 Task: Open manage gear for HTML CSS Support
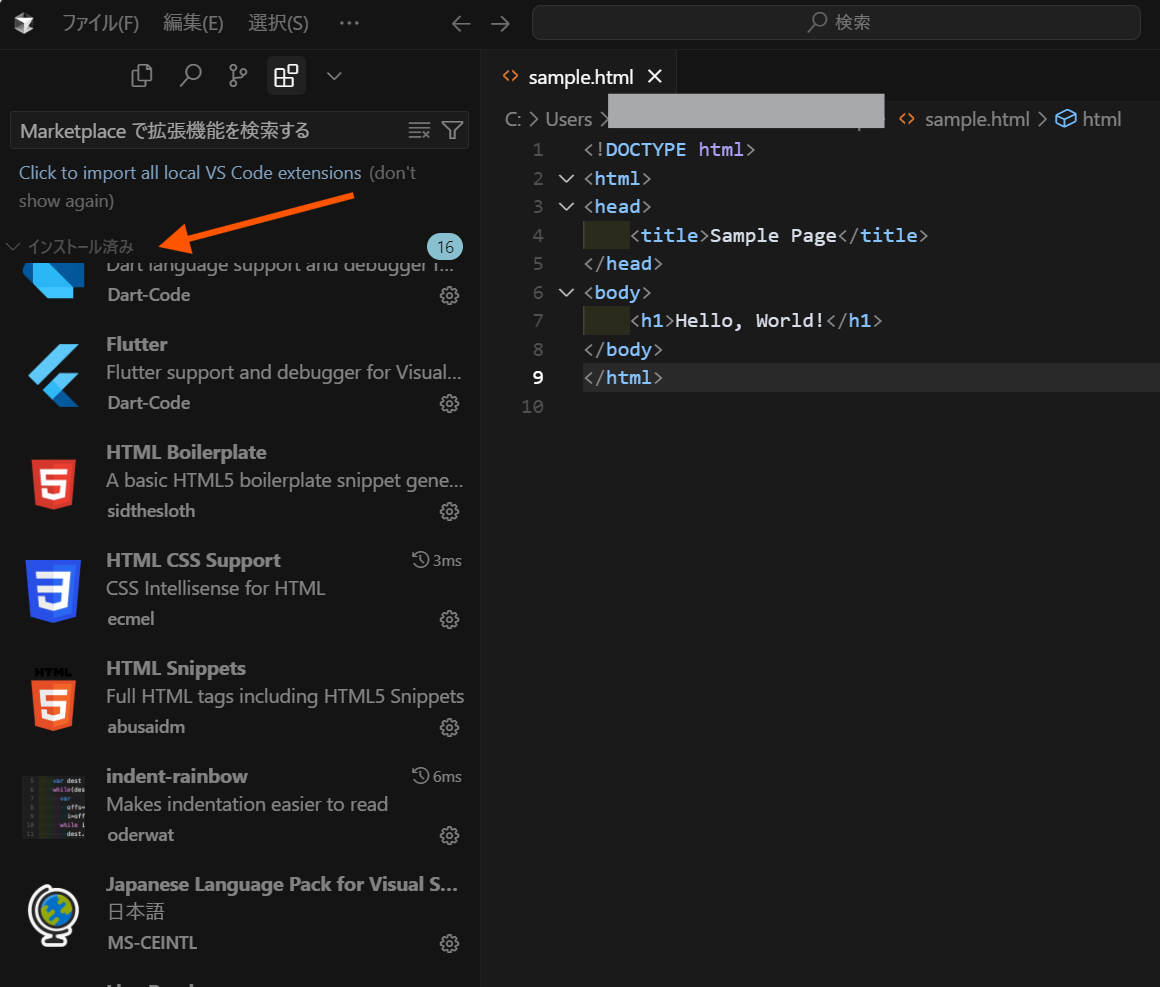(449, 619)
